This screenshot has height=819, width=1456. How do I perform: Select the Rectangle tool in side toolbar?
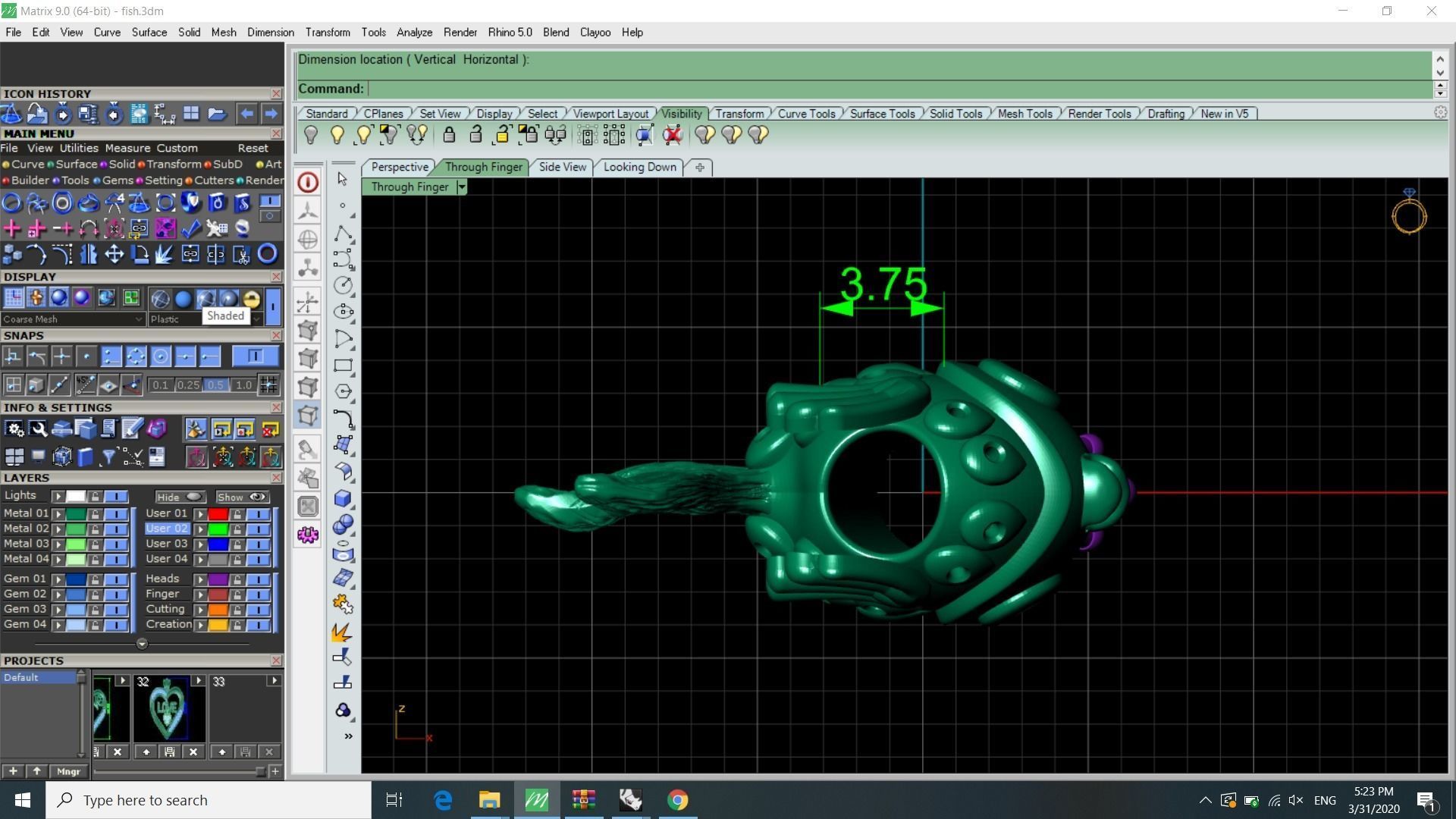(343, 365)
